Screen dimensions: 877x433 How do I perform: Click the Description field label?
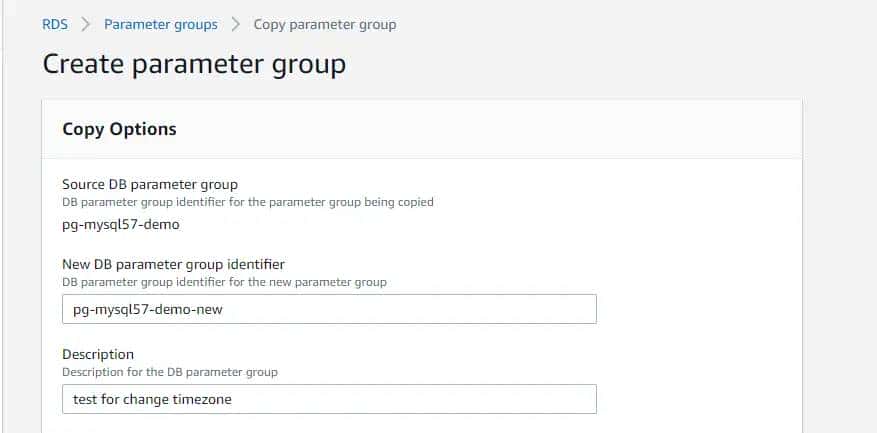coord(98,354)
